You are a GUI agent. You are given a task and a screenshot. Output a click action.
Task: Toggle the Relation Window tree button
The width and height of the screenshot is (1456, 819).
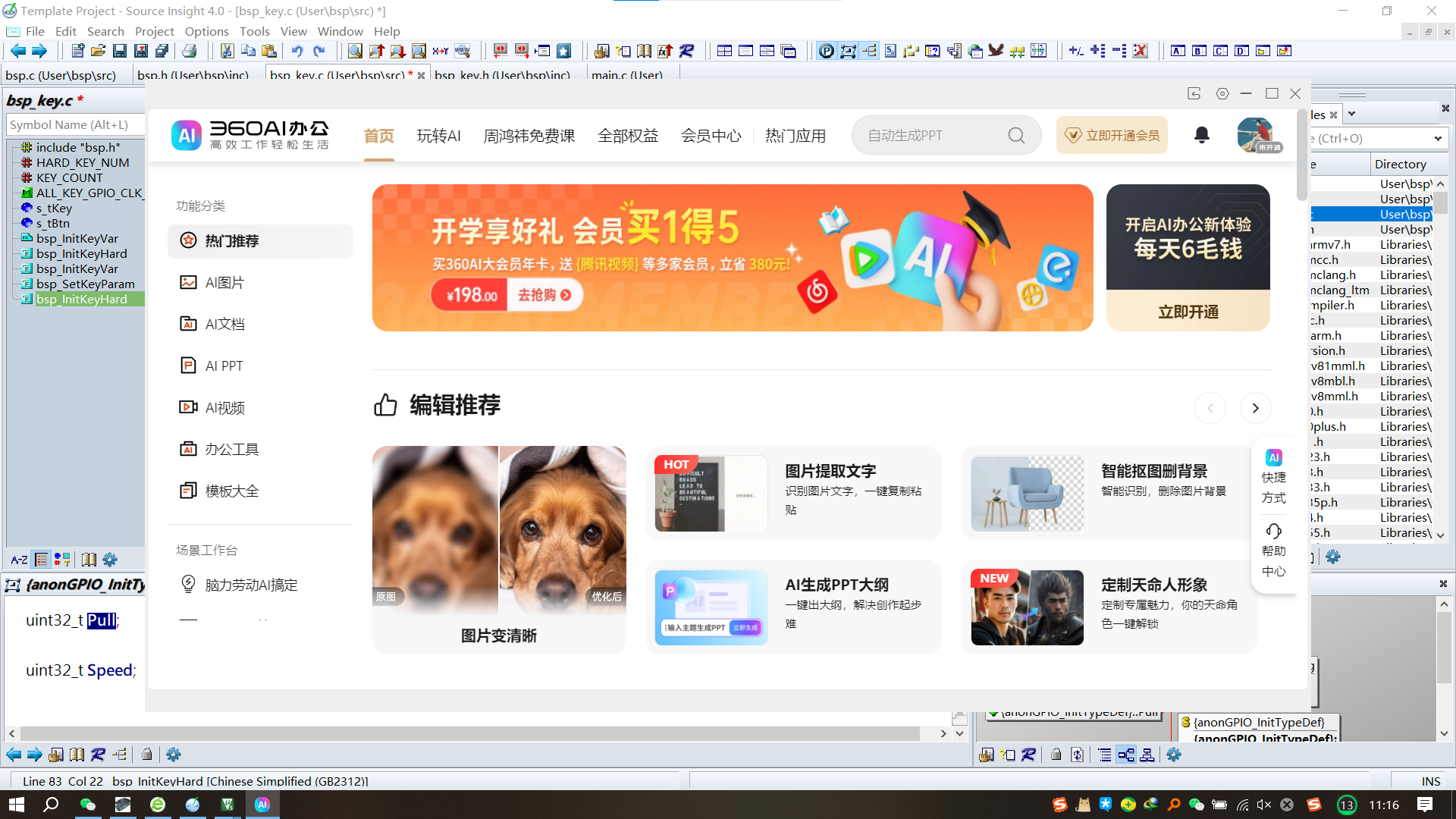tap(869, 51)
